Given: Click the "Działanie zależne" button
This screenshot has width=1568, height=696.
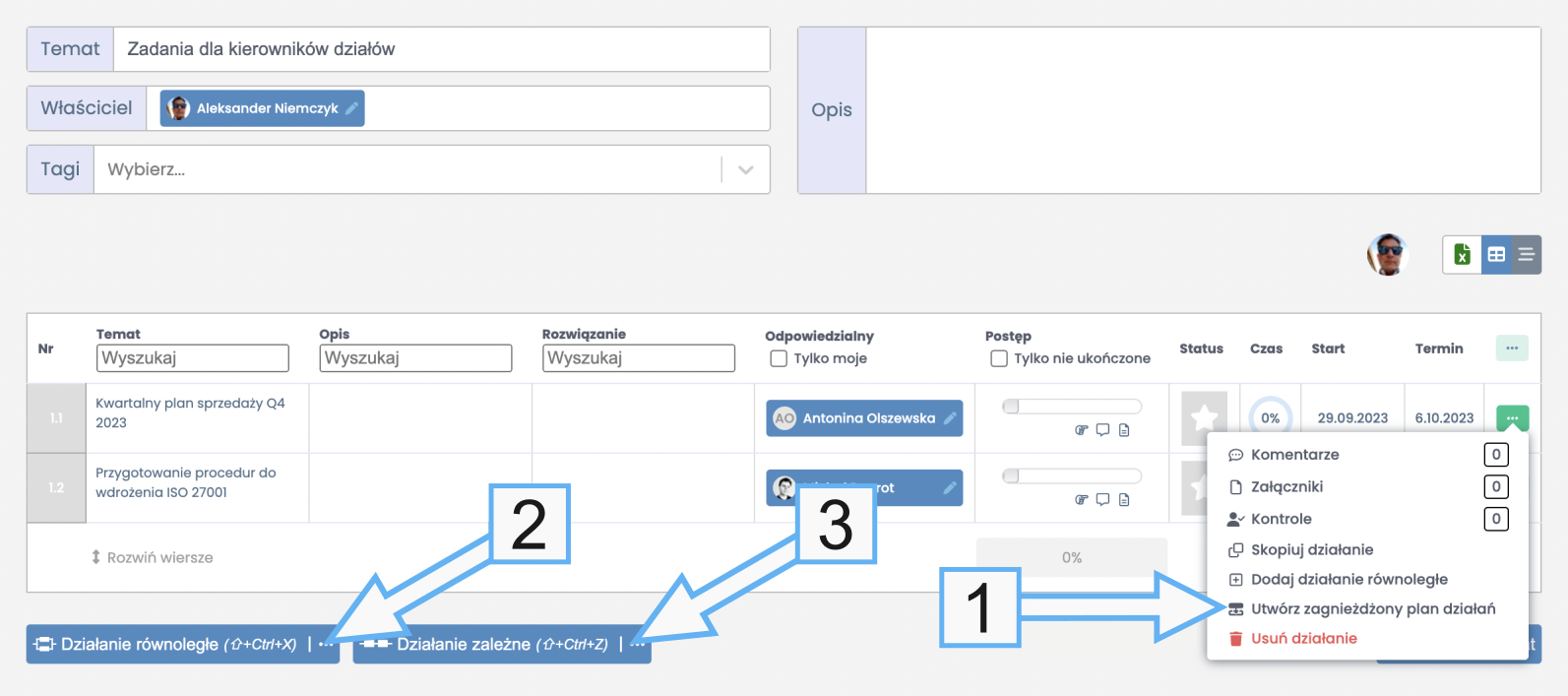Looking at the screenshot, I should point(487,645).
